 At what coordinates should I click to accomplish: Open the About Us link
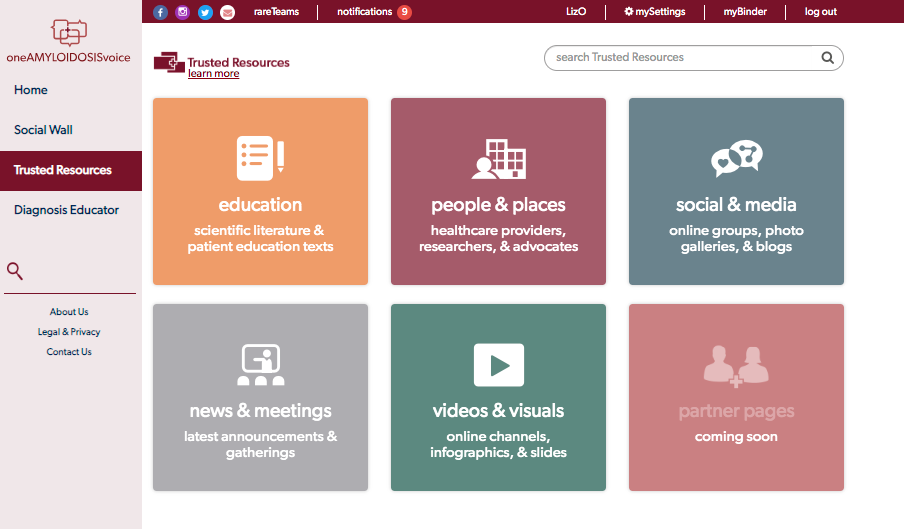[69, 312]
